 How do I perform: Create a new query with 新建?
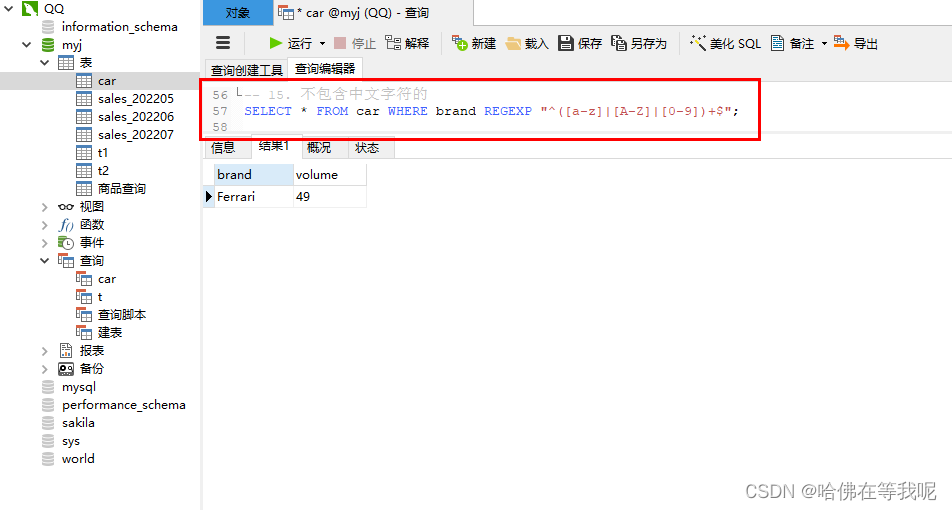click(474, 43)
